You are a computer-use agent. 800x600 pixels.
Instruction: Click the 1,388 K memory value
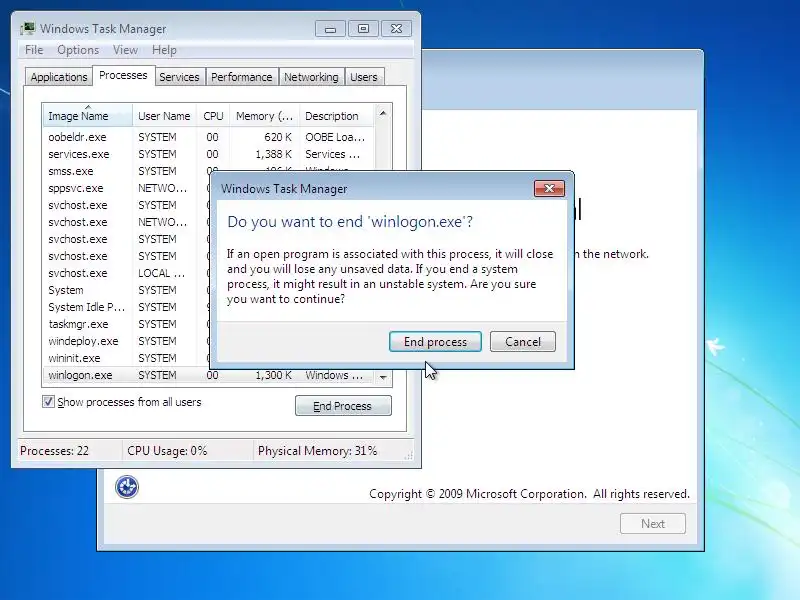pyautogui.click(x=273, y=154)
